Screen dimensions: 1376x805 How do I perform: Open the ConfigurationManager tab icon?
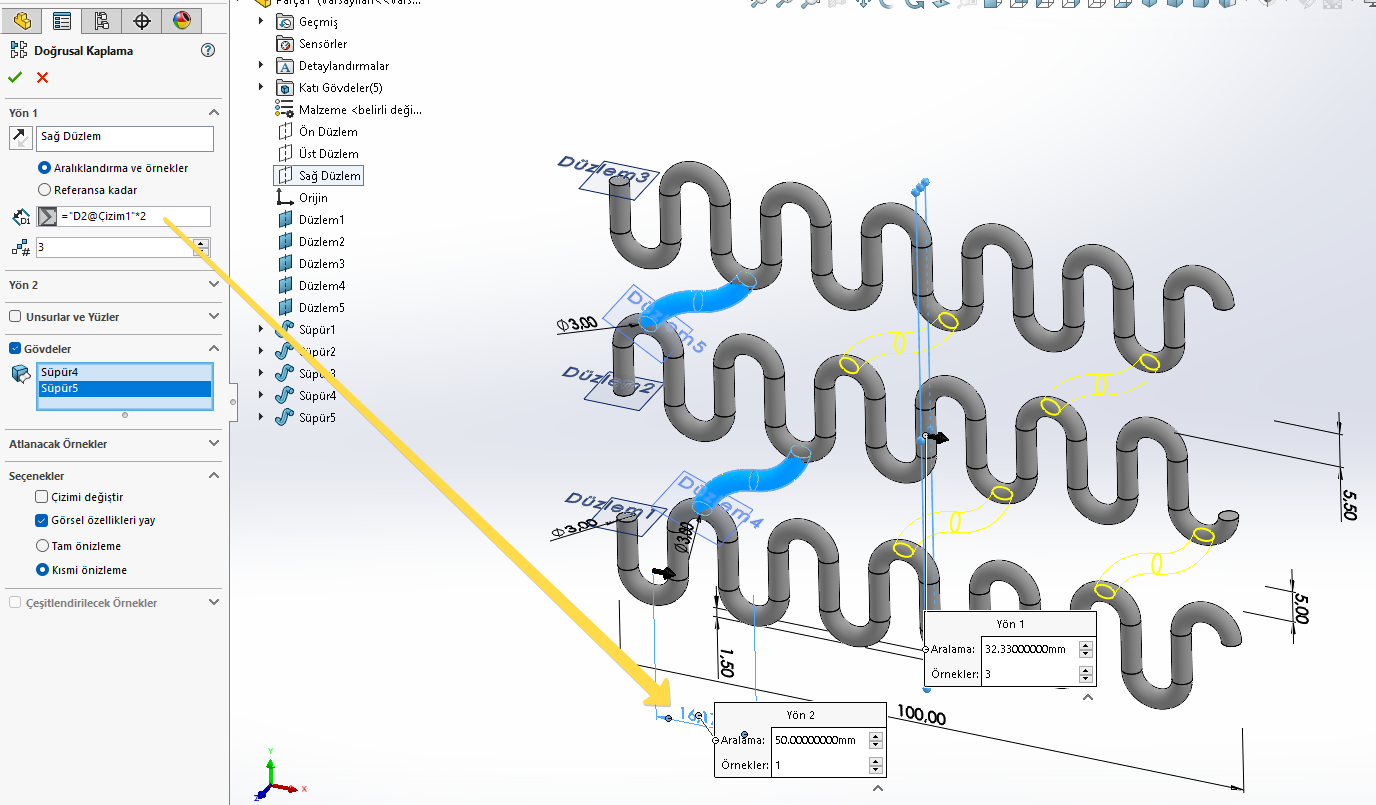(101, 20)
